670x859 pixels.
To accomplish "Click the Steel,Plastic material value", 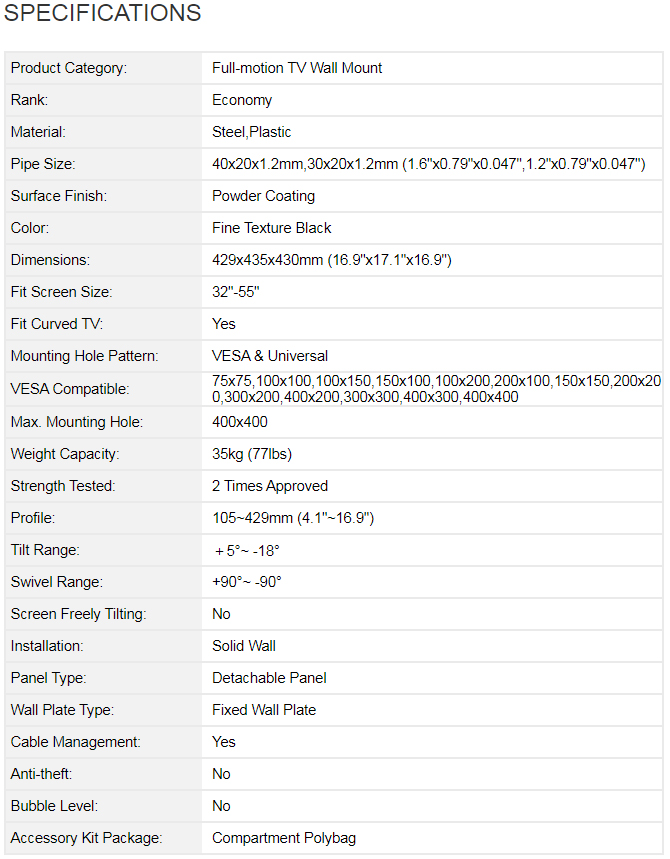I will (252, 132).
